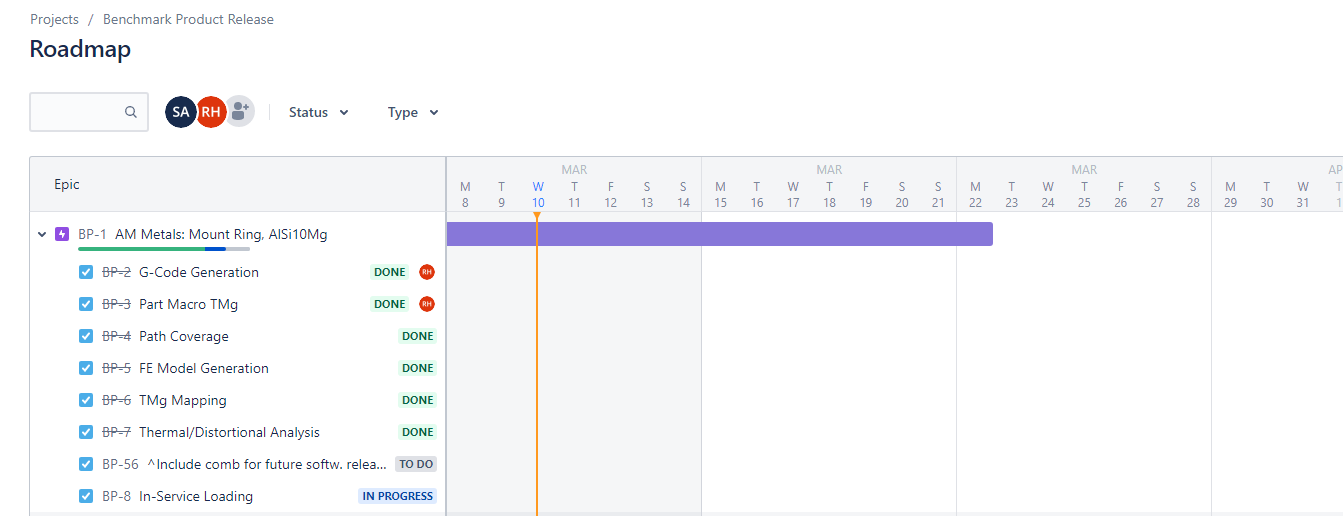Click the M 15 date header

720,194
